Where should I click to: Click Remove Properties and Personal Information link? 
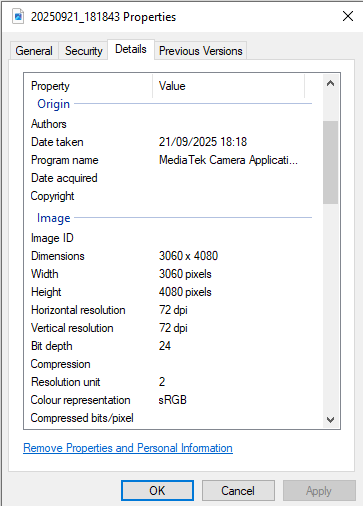128,448
